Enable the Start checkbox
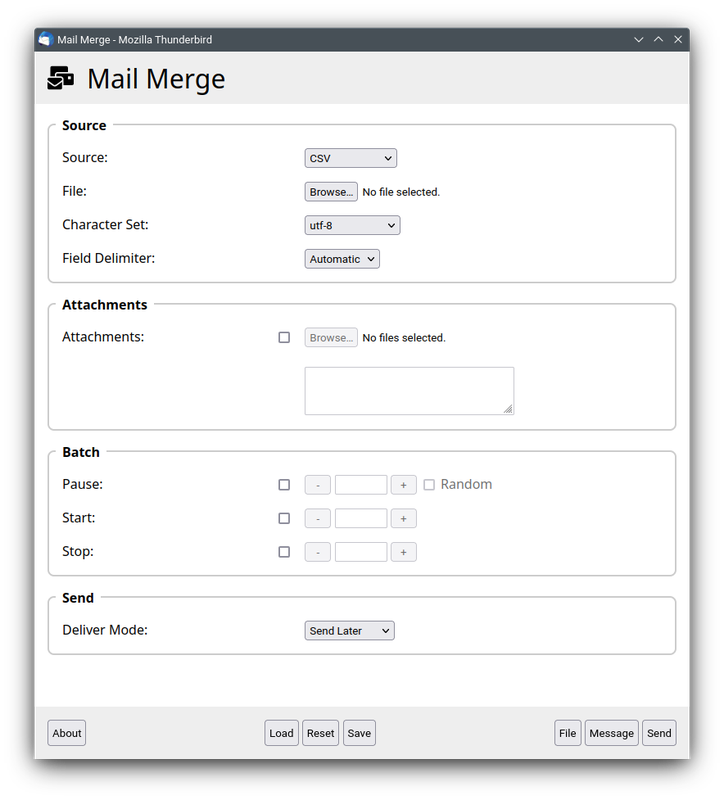 point(284,518)
